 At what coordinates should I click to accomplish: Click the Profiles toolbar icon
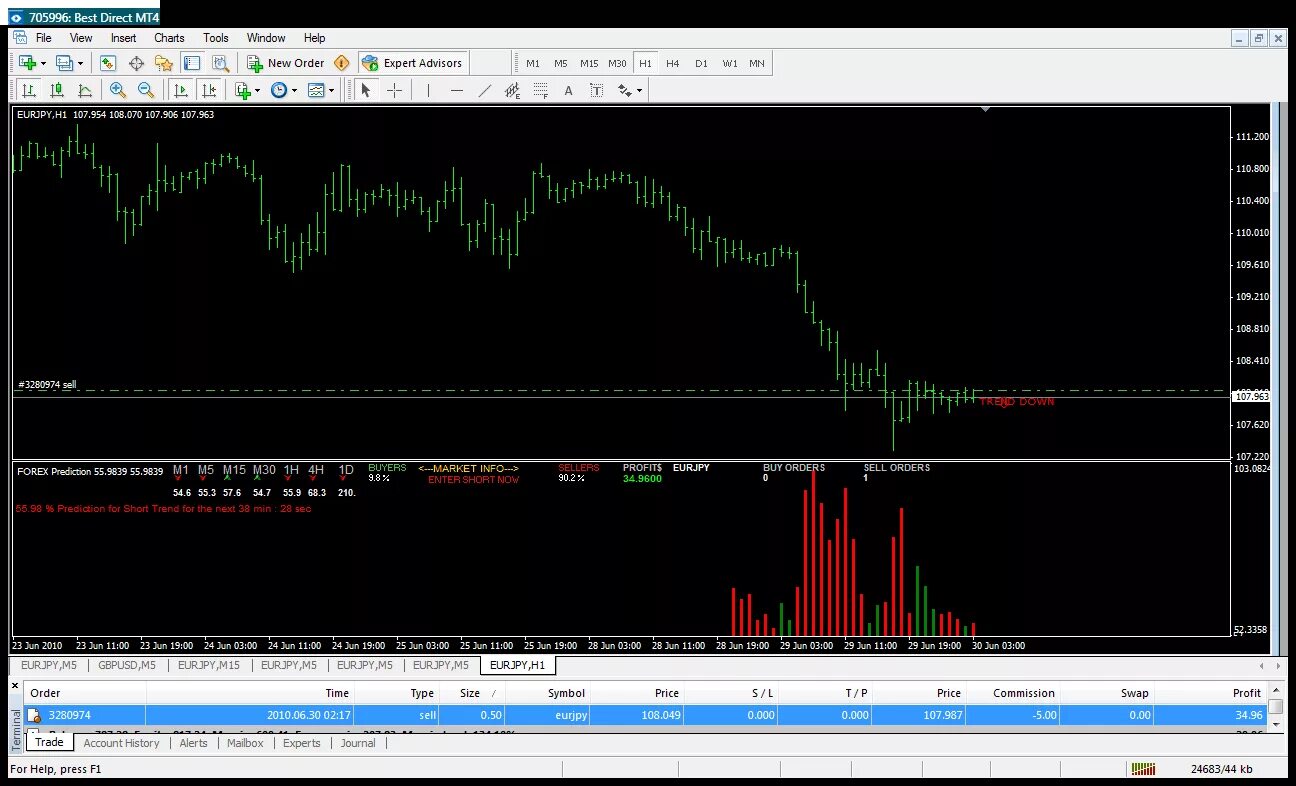[64, 63]
